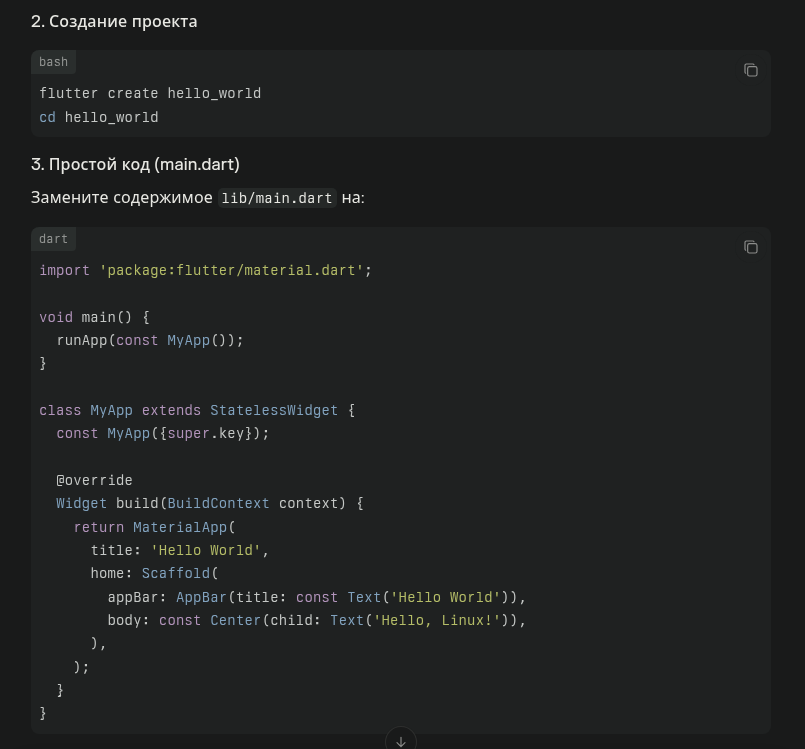Click the "return MaterialApp(" line
805x749 pixels.
pos(153,527)
